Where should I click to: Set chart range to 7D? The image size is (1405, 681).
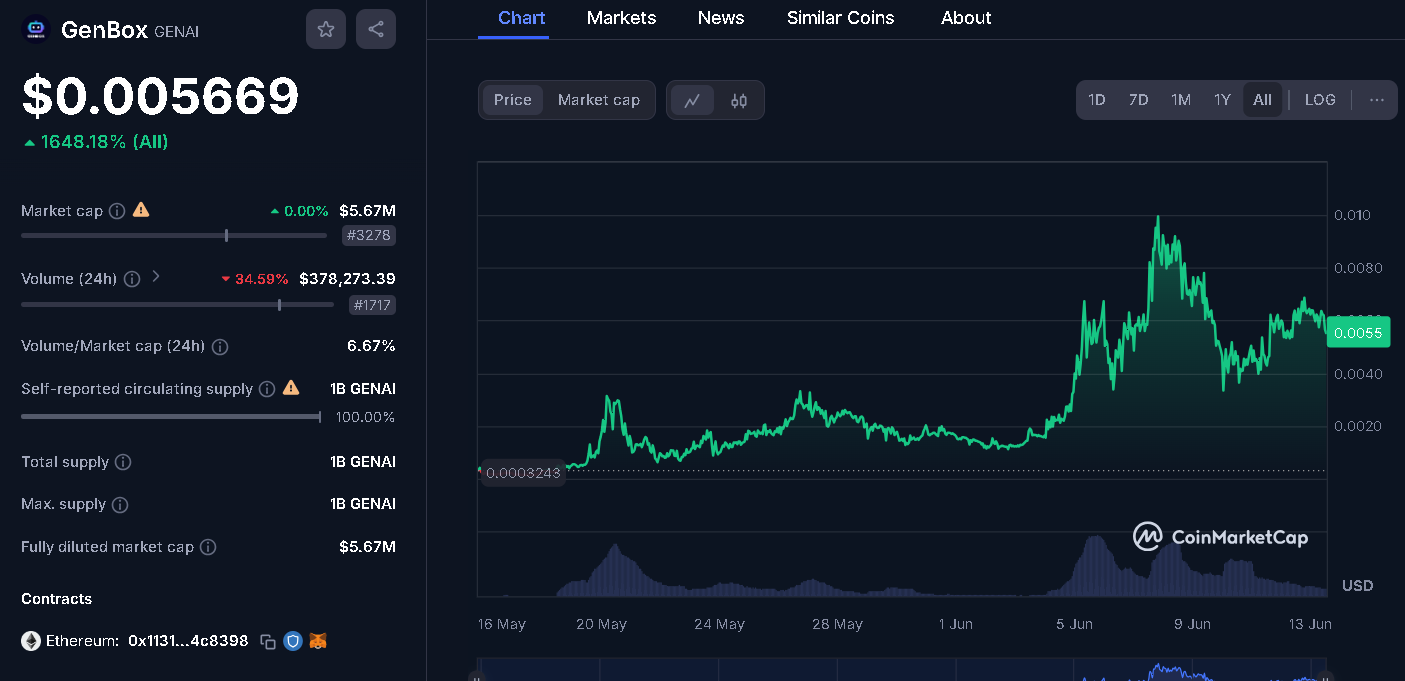[1139, 100]
